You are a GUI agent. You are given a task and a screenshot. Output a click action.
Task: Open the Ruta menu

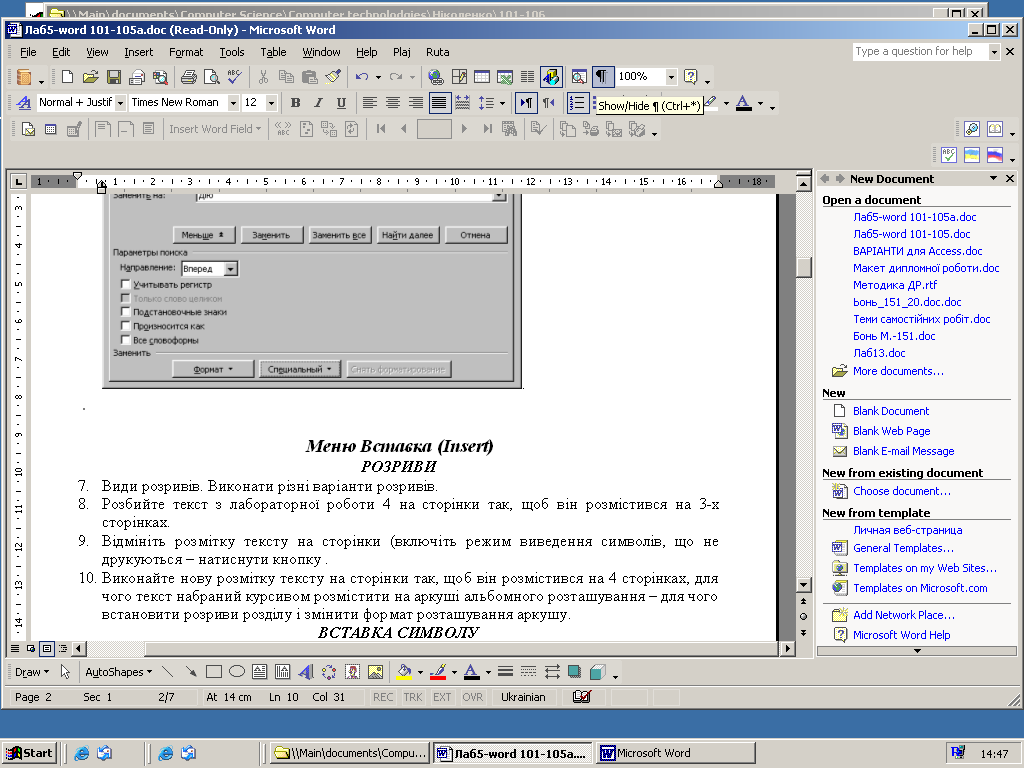pyautogui.click(x=438, y=52)
